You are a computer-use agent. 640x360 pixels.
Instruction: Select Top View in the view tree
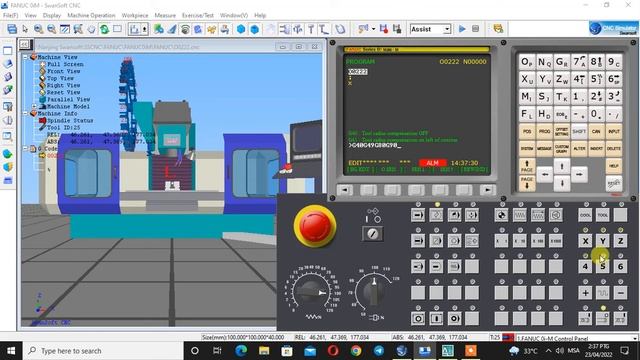(x=60, y=78)
